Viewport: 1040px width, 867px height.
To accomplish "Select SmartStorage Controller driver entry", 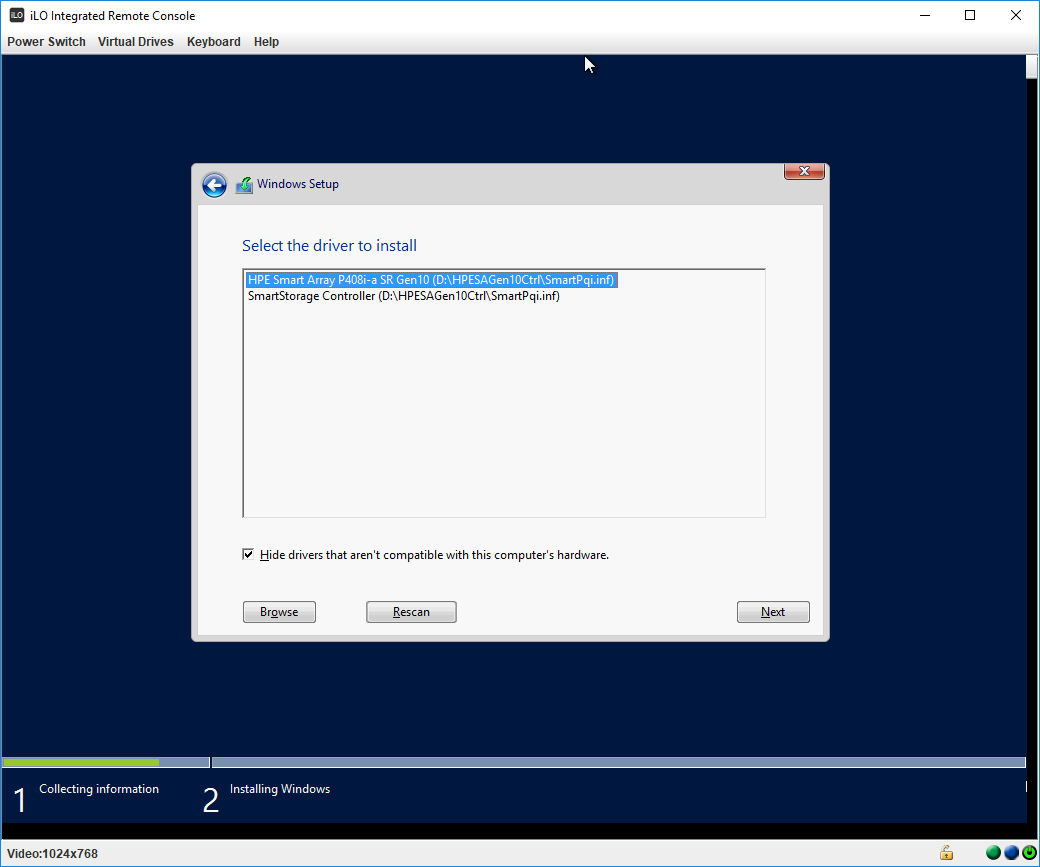I will (x=404, y=296).
